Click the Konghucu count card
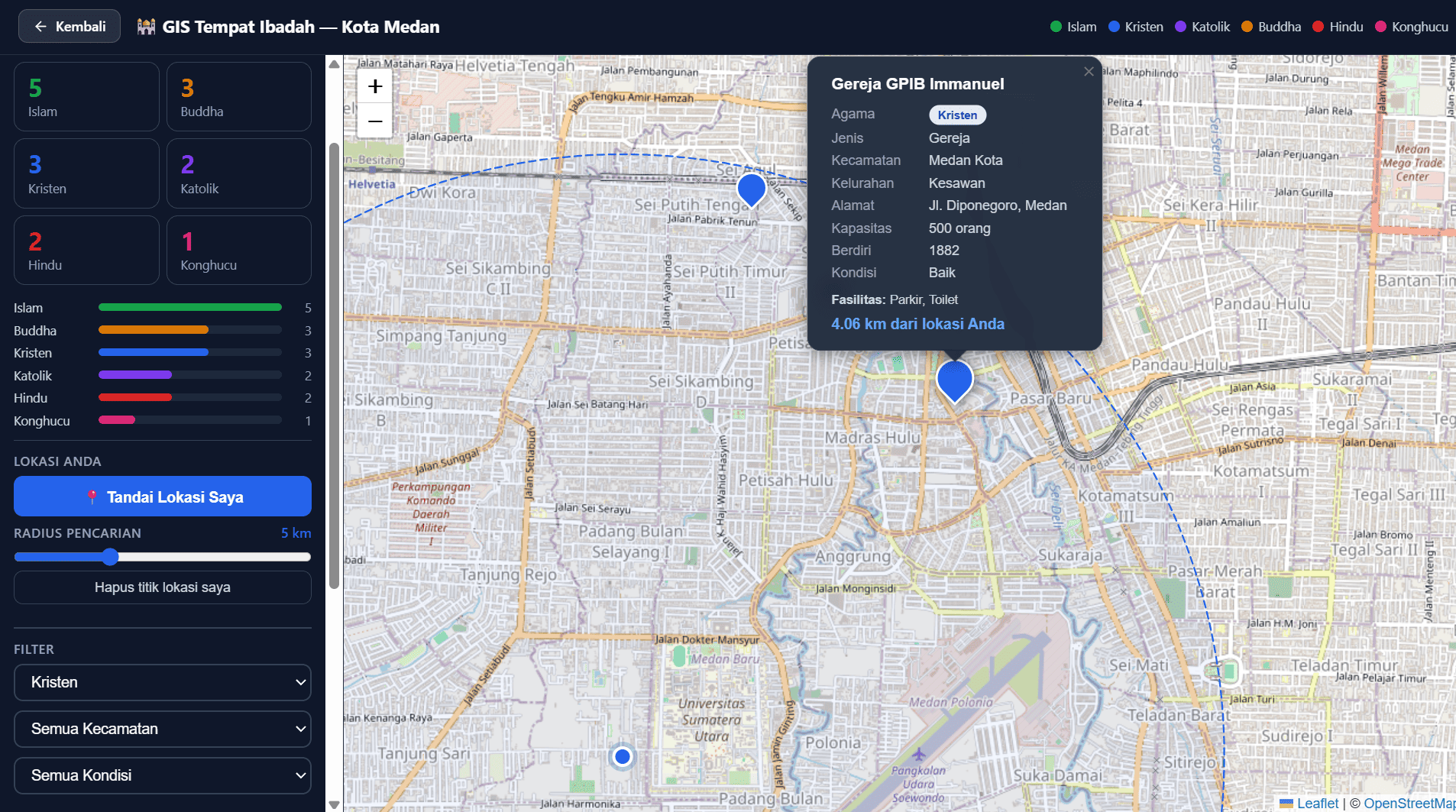Screen dimensions: 1456x812 click(x=239, y=250)
